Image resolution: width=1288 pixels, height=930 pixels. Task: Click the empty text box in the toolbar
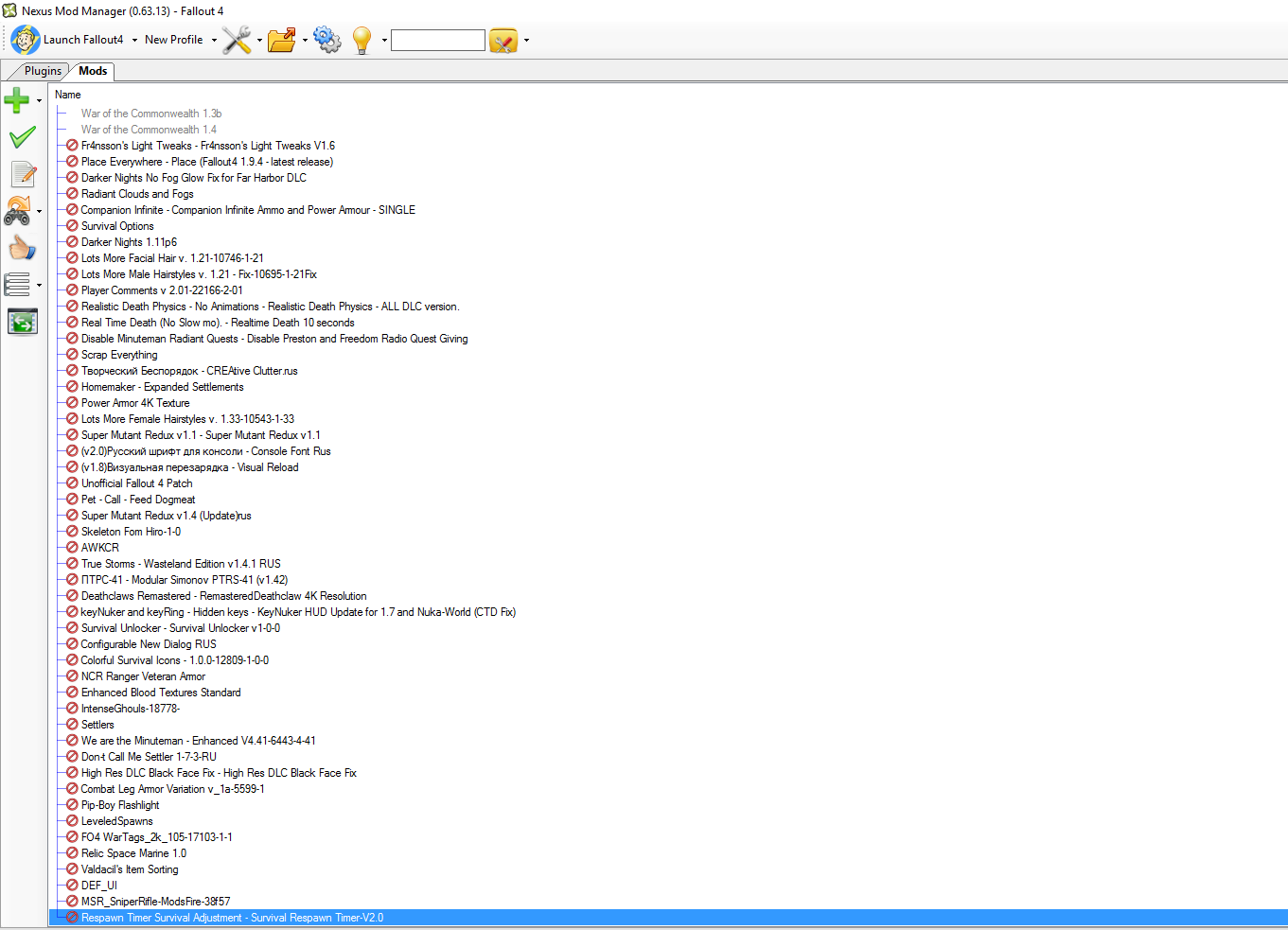pos(438,40)
